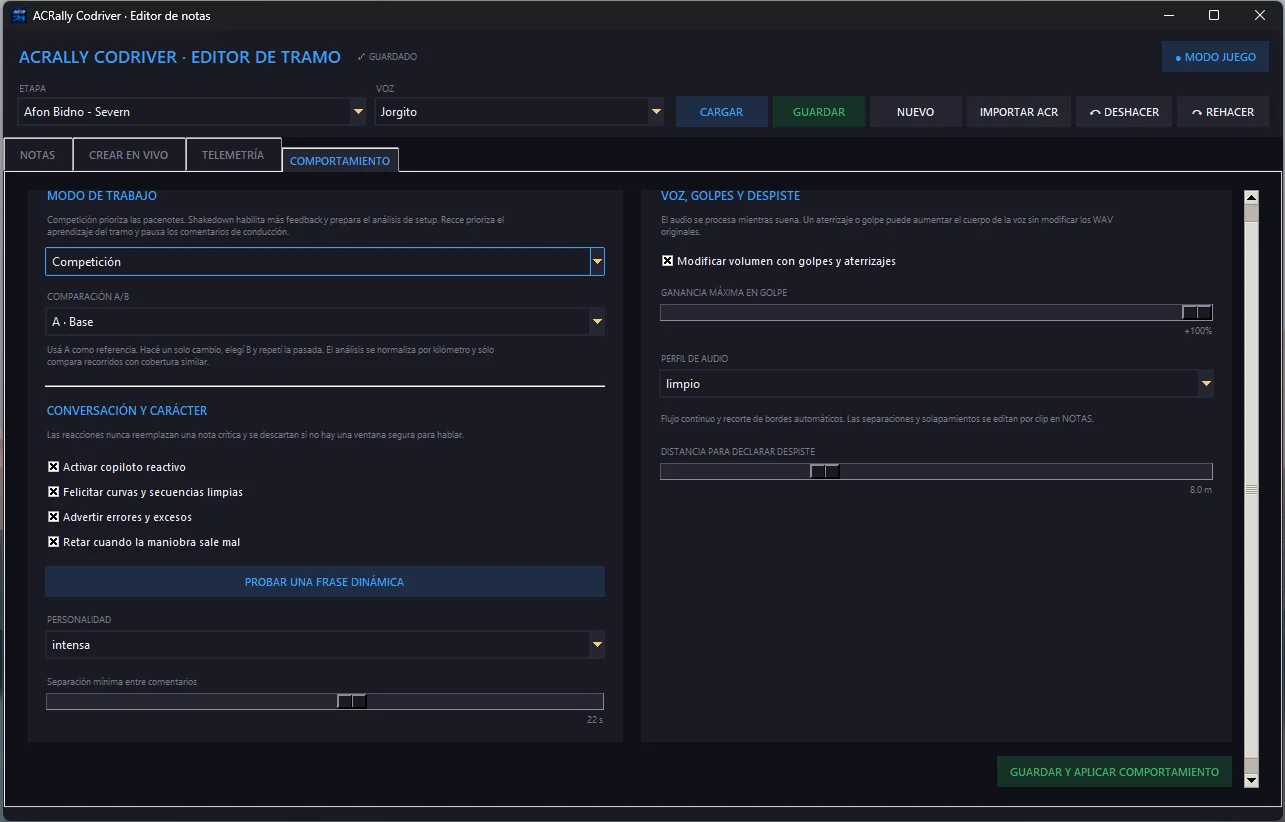Screen dimensions: 1285x822
Task: Switch to MODO JUEGO
Action: (1215, 57)
